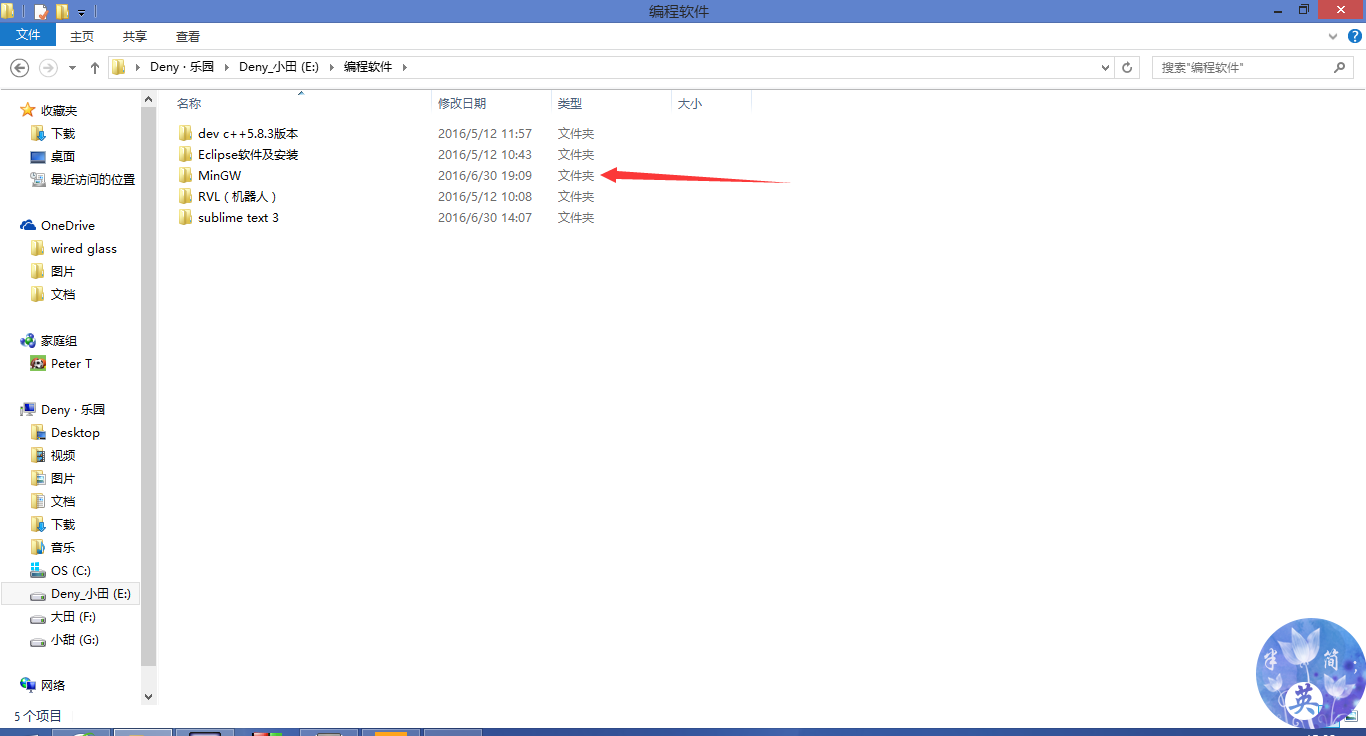Open the Peter T homegroup entry
The width and height of the screenshot is (1366, 736).
click(x=68, y=363)
